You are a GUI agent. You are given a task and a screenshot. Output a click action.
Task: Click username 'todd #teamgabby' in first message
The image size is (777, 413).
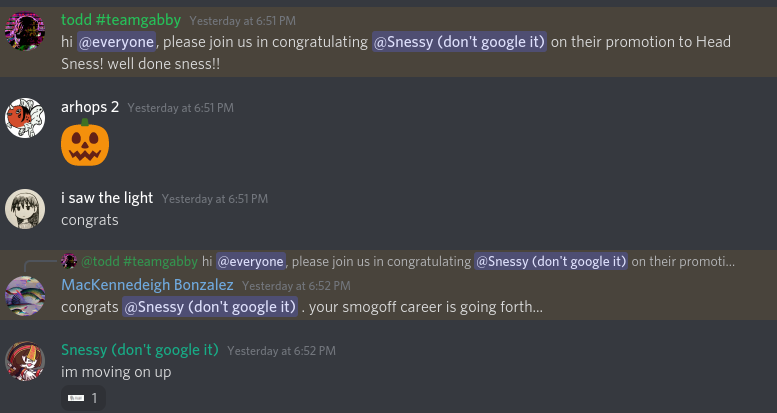(x=120, y=19)
